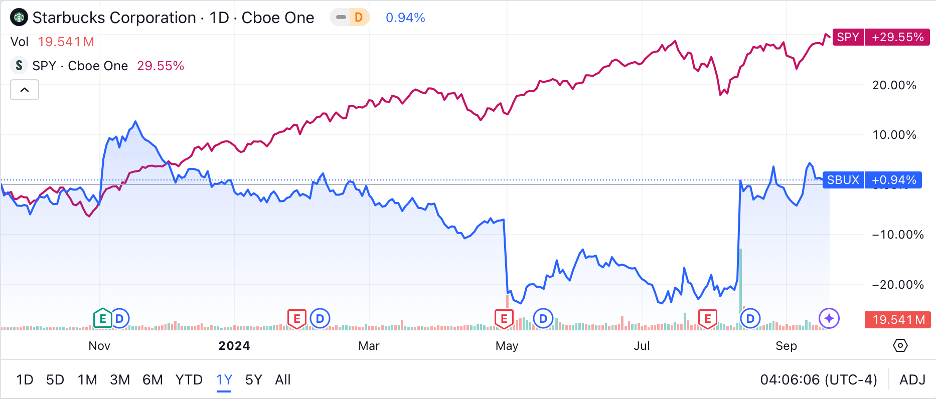
Task: Click the red earnings marker near February
Action: 296,318
